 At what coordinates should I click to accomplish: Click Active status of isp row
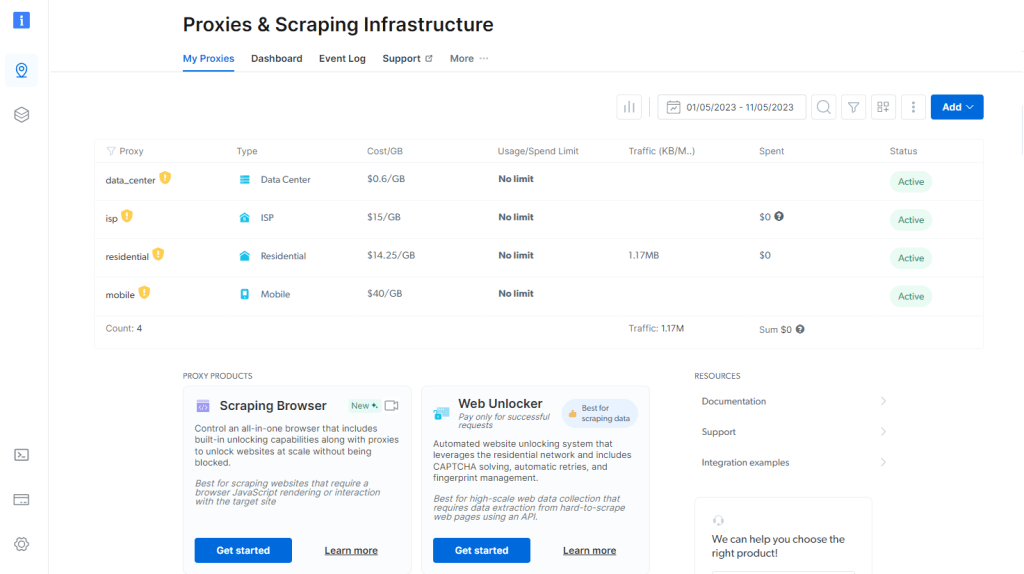pyautogui.click(x=910, y=220)
